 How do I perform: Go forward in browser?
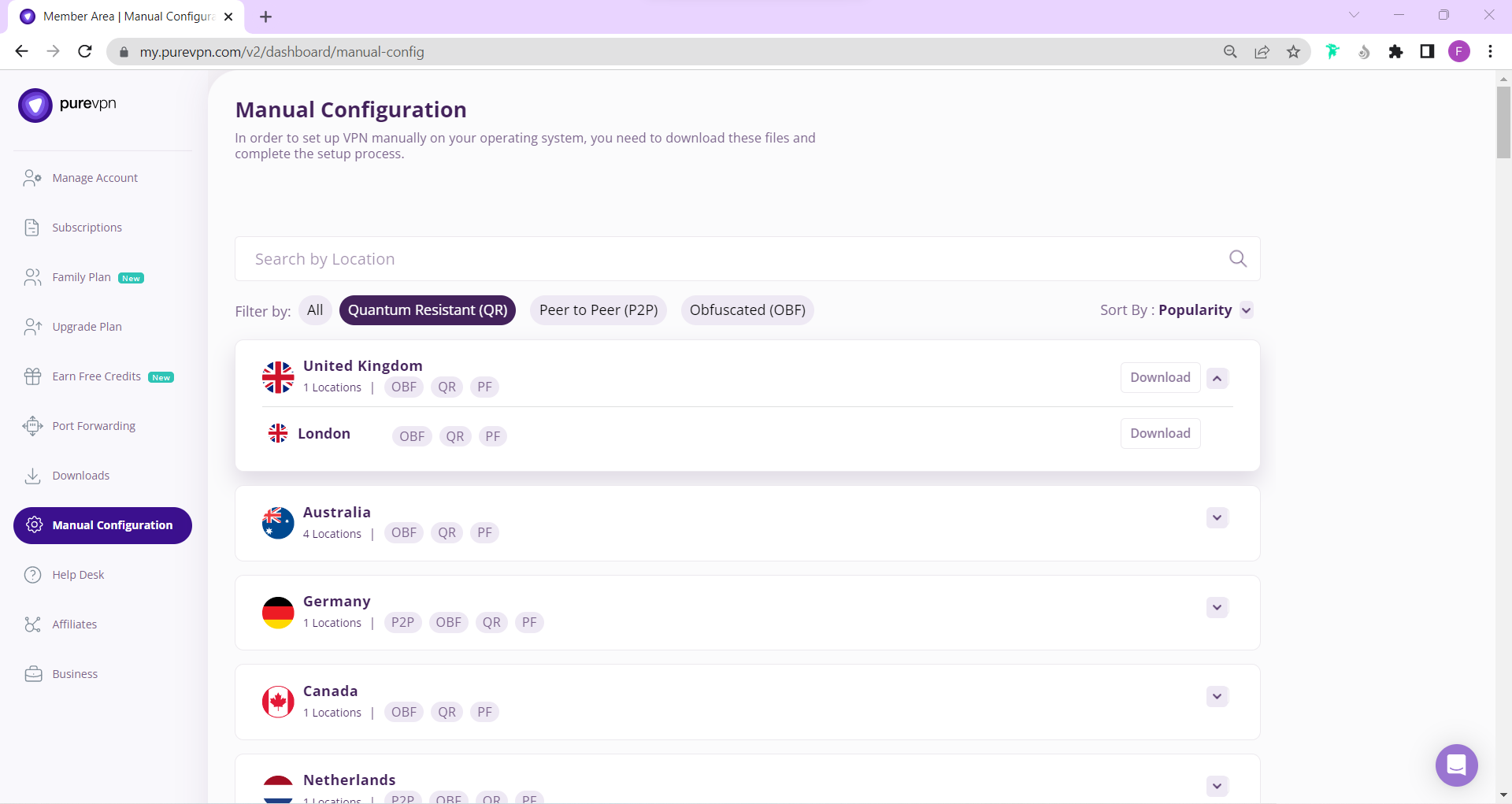coord(53,51)
